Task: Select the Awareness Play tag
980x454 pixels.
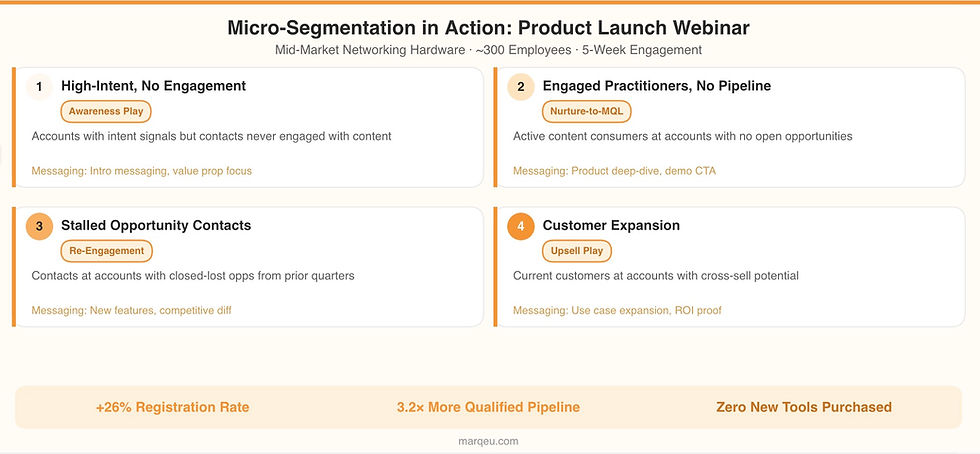Action: pyautogui.click(x=106, y=111)
